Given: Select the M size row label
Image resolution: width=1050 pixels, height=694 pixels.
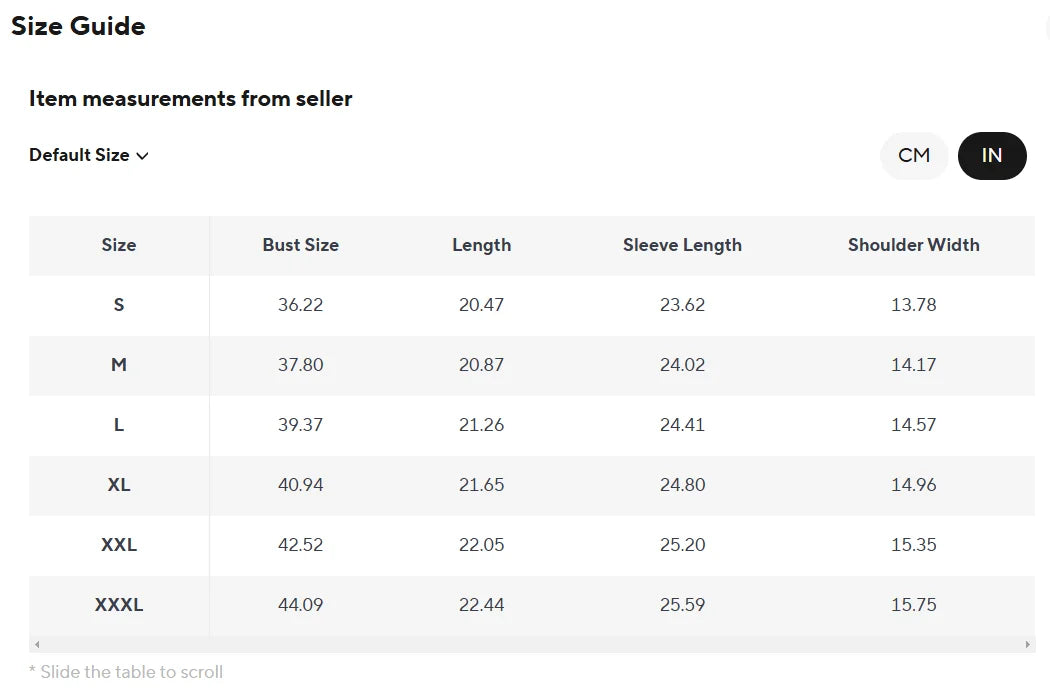Looking at the screenshot, I should [x=119, y=365].
